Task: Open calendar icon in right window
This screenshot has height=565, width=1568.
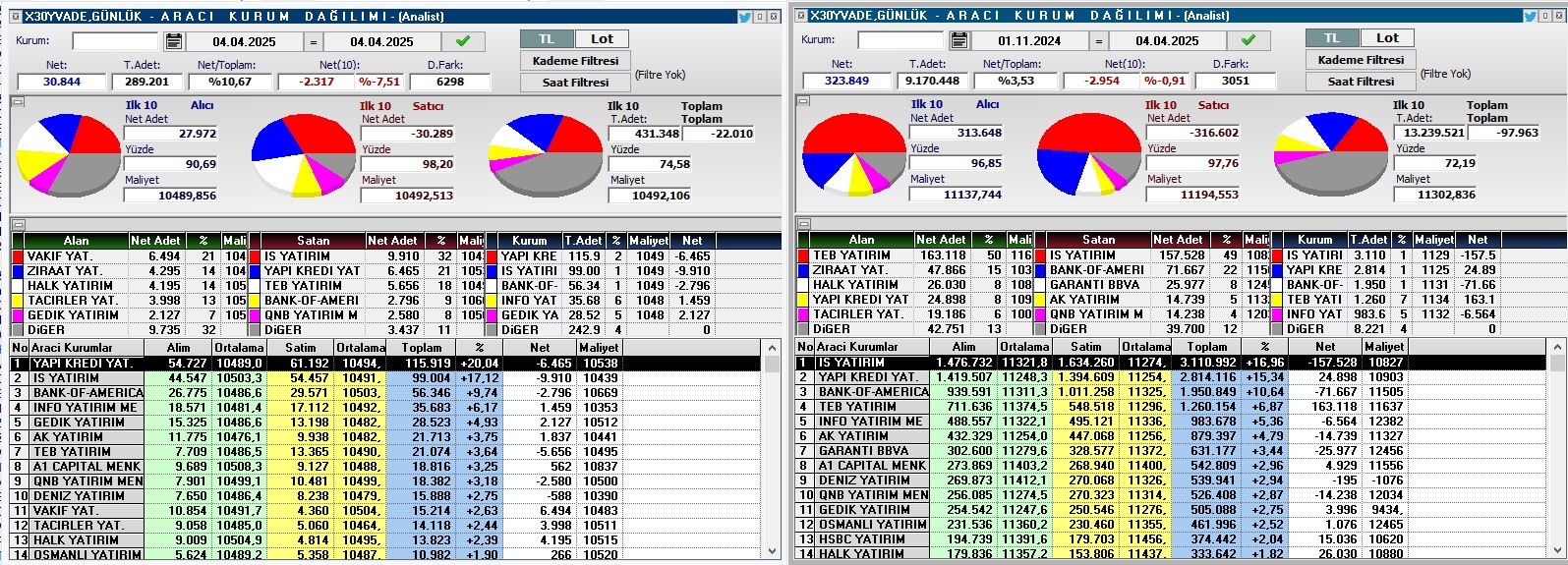Action: point(958,40)
